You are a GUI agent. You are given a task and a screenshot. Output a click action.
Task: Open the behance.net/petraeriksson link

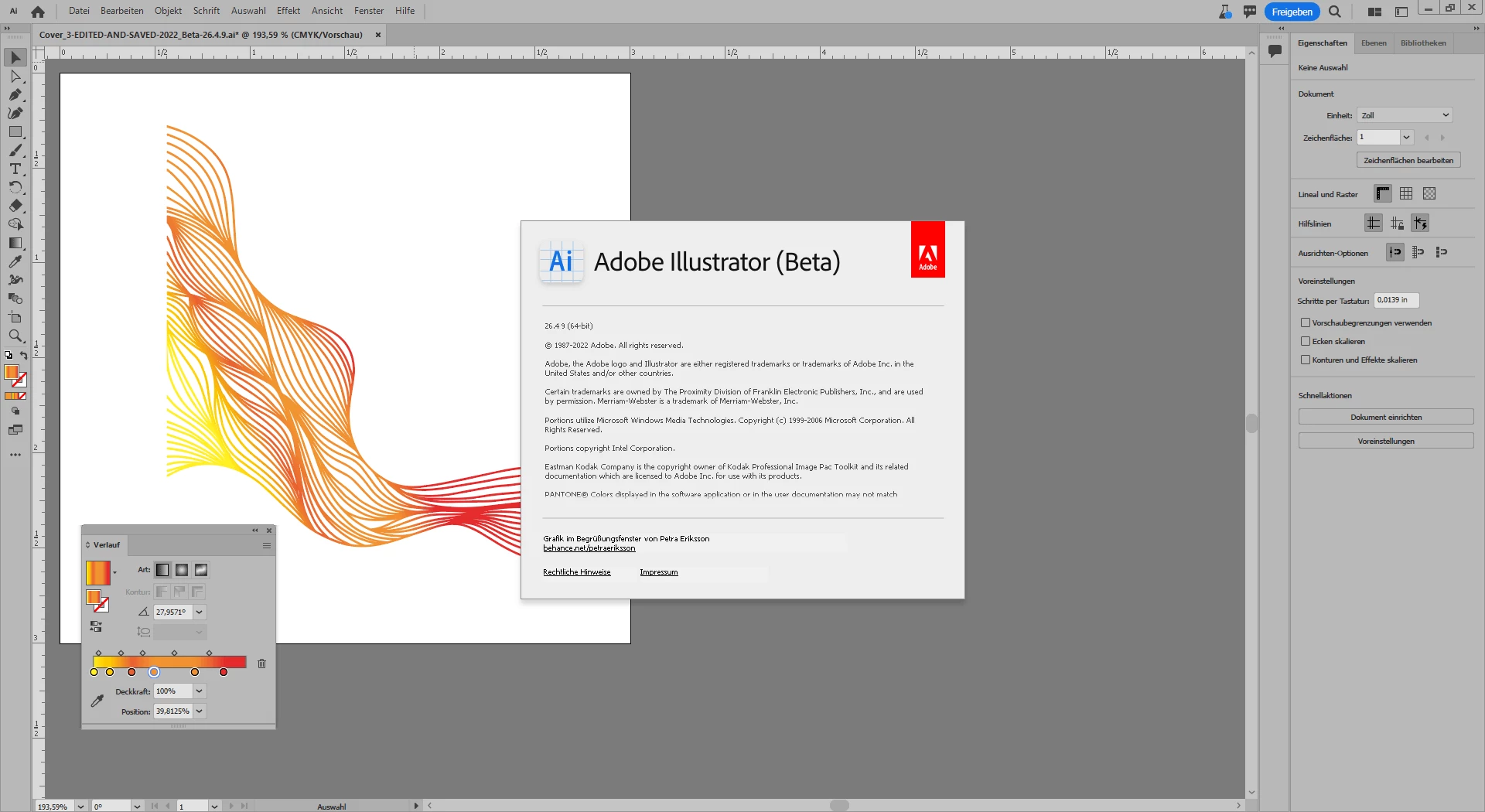pyautogui.click(x=589, y=548)
